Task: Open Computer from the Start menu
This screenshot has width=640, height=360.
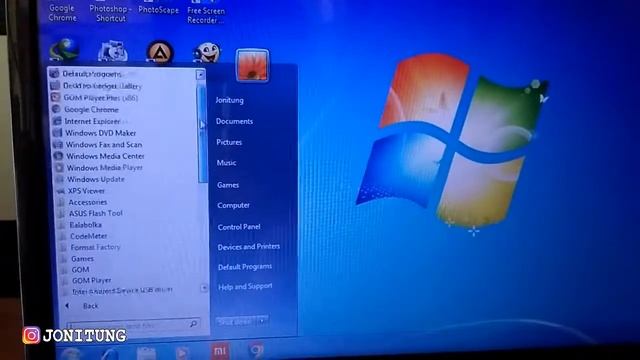Action: click(x=233, y=205)
